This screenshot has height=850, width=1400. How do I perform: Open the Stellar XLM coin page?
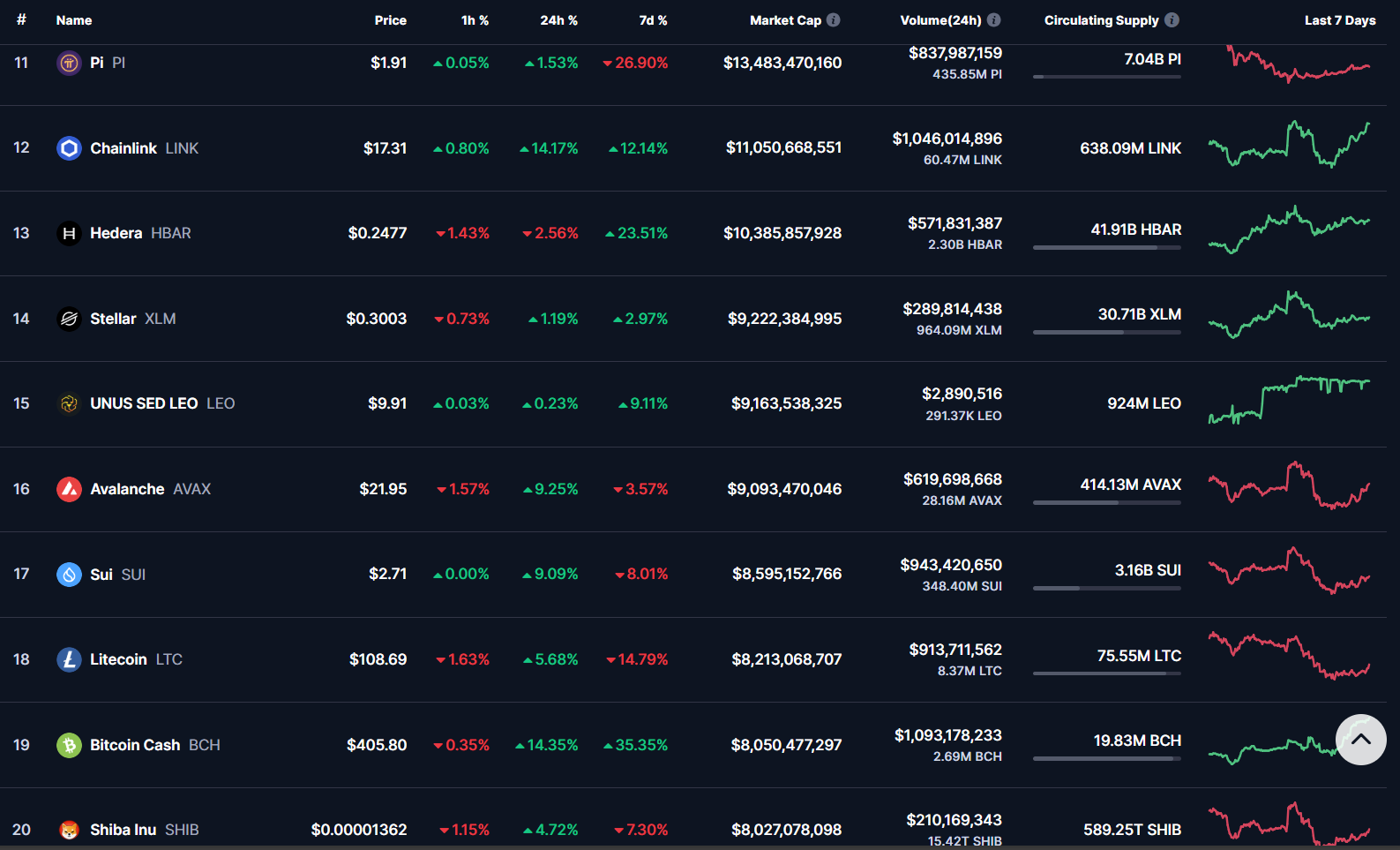[x=133, y=319]
